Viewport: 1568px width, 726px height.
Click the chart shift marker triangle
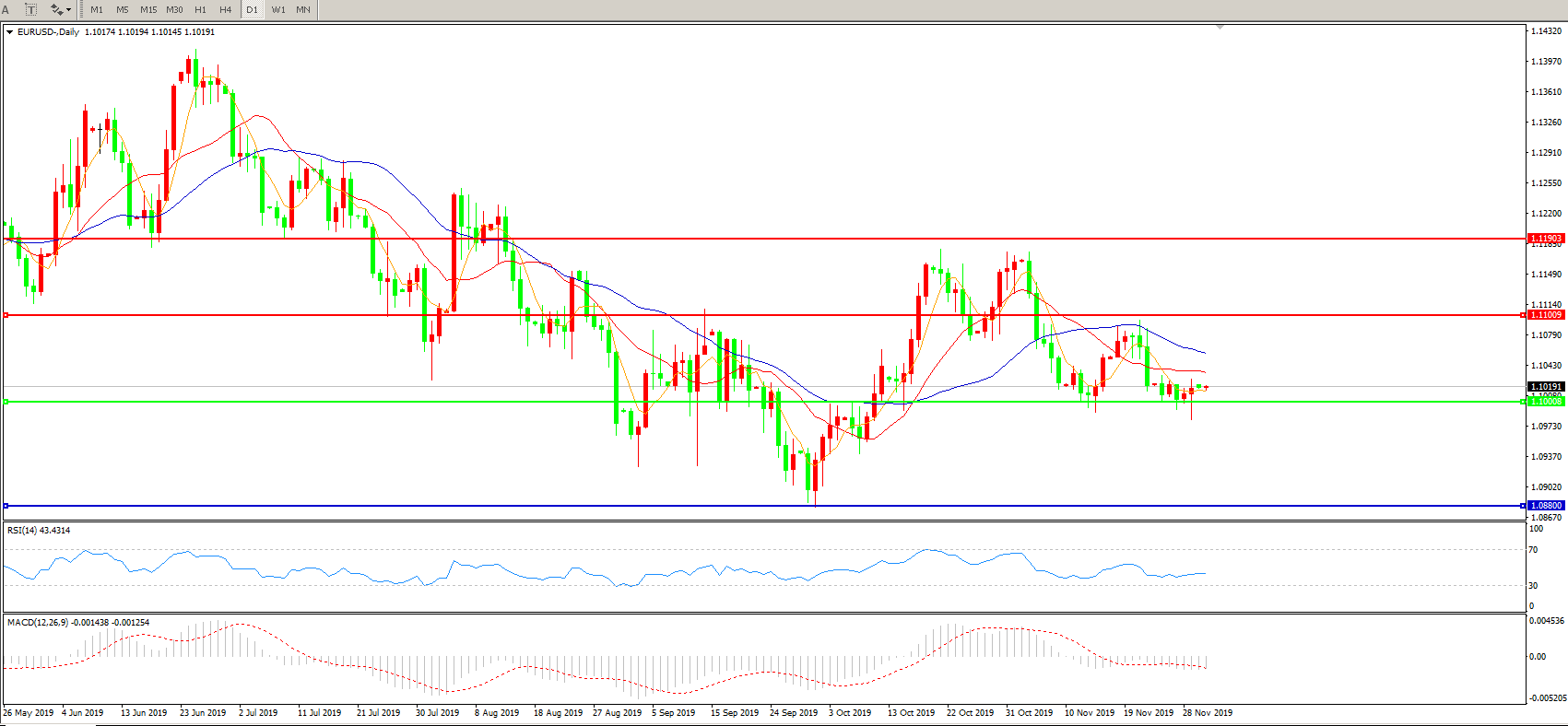(1220, 28)
